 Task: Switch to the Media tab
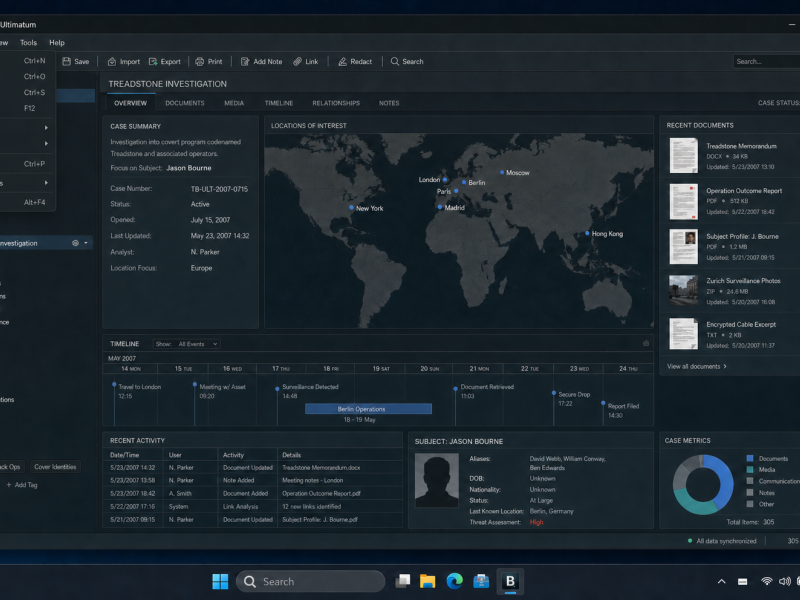click(x=234, y=103)
